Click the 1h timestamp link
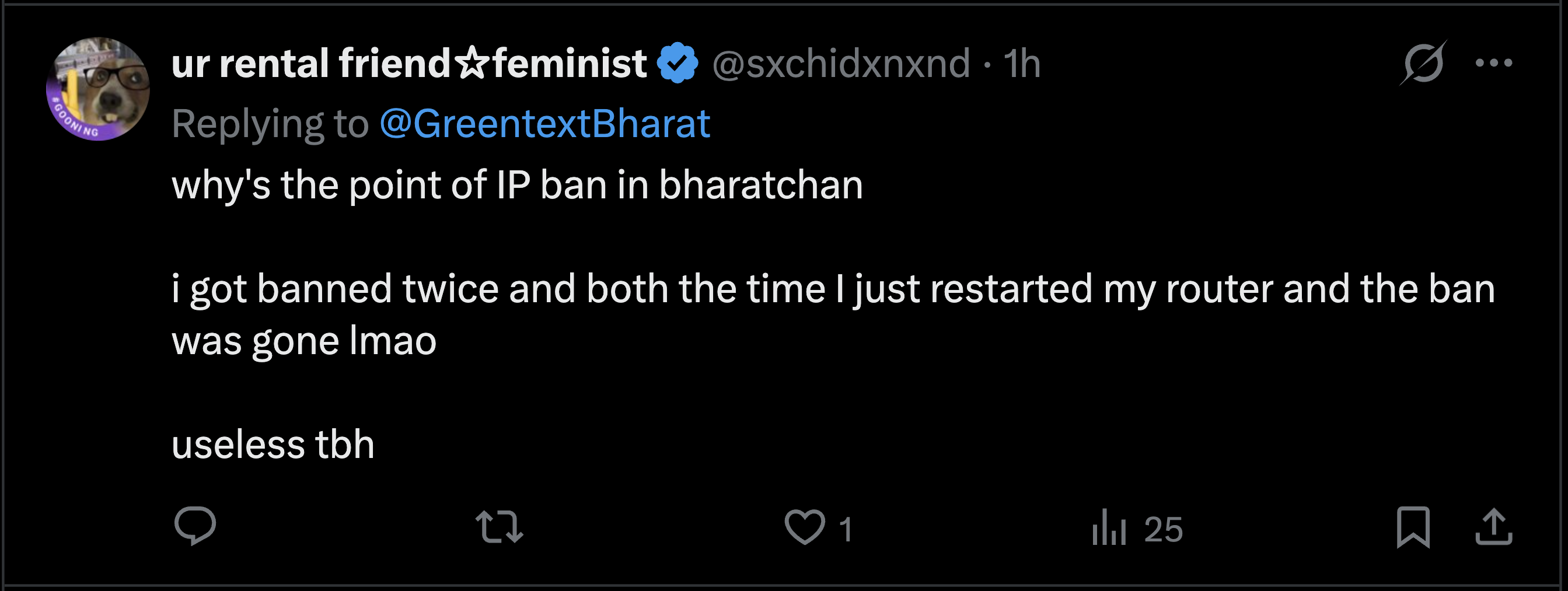The width and height of the screenshot is (1568, 591). pos(1022,63)
